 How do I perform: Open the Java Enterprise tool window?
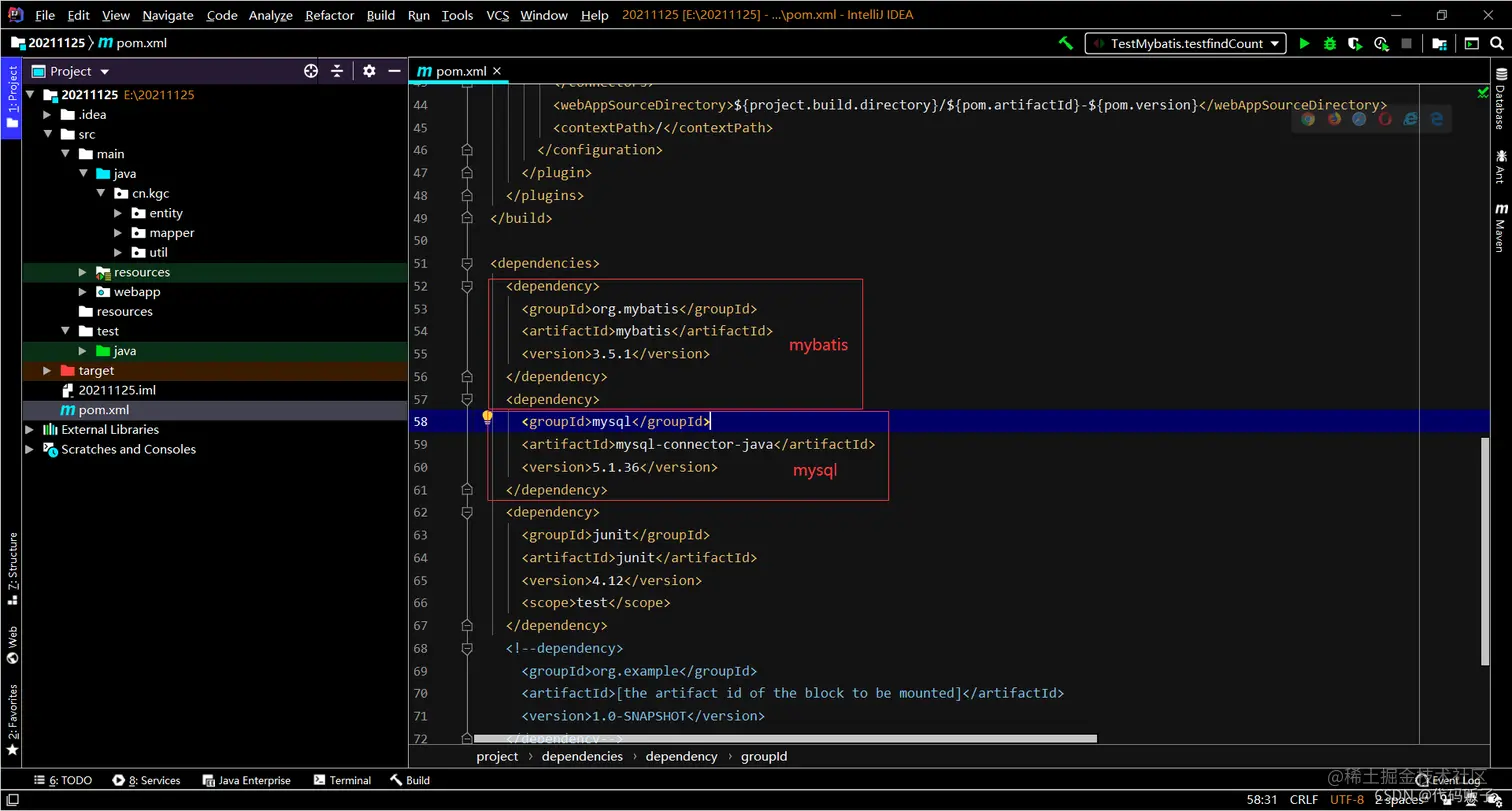(246, 780)
